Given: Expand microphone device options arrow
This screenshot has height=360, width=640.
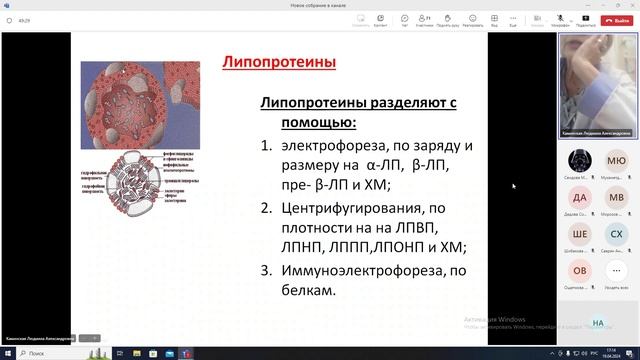Looking at the screenshot, I should coord(571,20).
